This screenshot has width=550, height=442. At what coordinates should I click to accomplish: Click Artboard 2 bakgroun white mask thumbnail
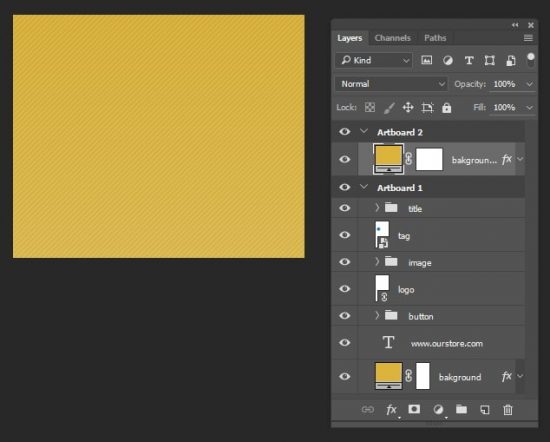pyautogui.click(x=429, y=159)
